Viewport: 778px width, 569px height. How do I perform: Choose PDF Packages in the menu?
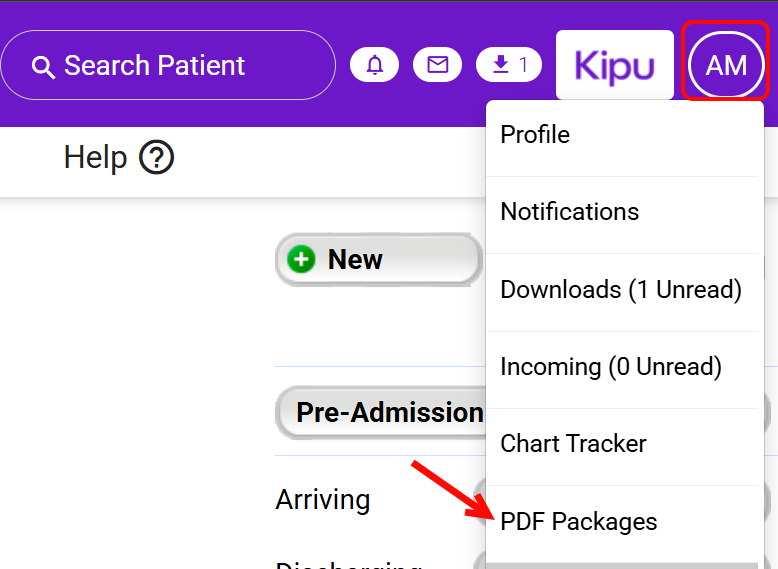pyautogui.click(x=578, y=522)
